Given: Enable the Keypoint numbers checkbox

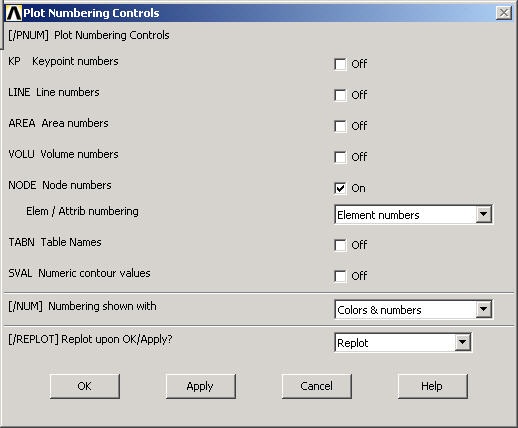Looking at the screenshot, I should click(340, 64).
